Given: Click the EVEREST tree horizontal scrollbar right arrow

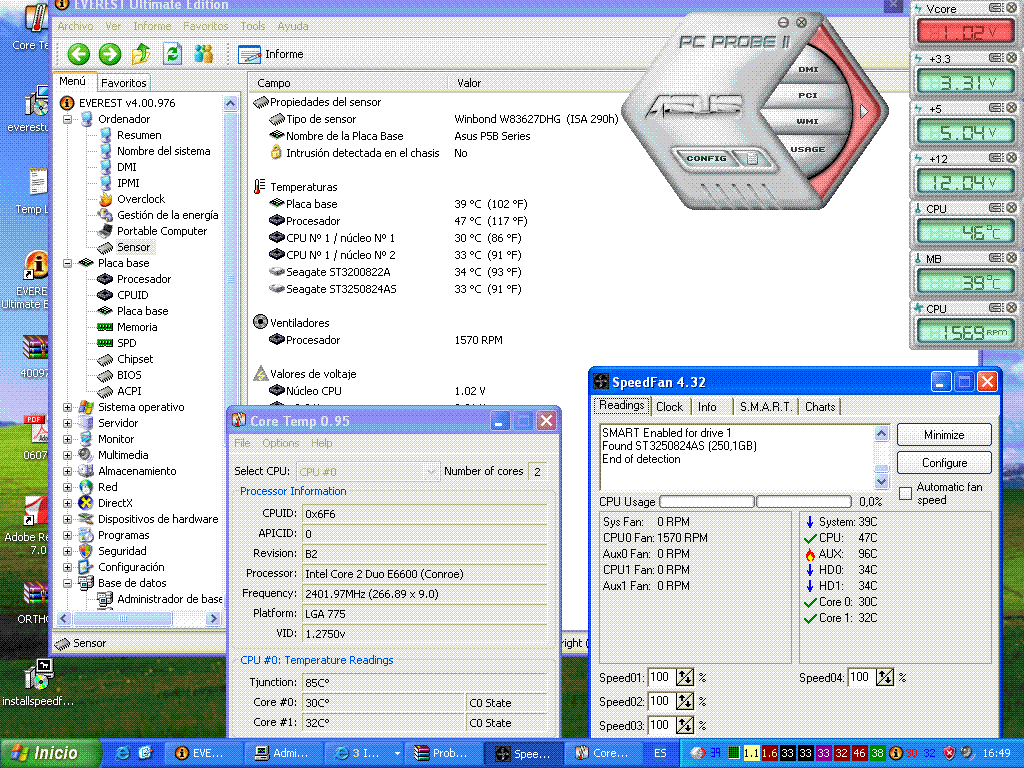Looking at the screenshot, I should pyautogui.click(x=213, y=618).
